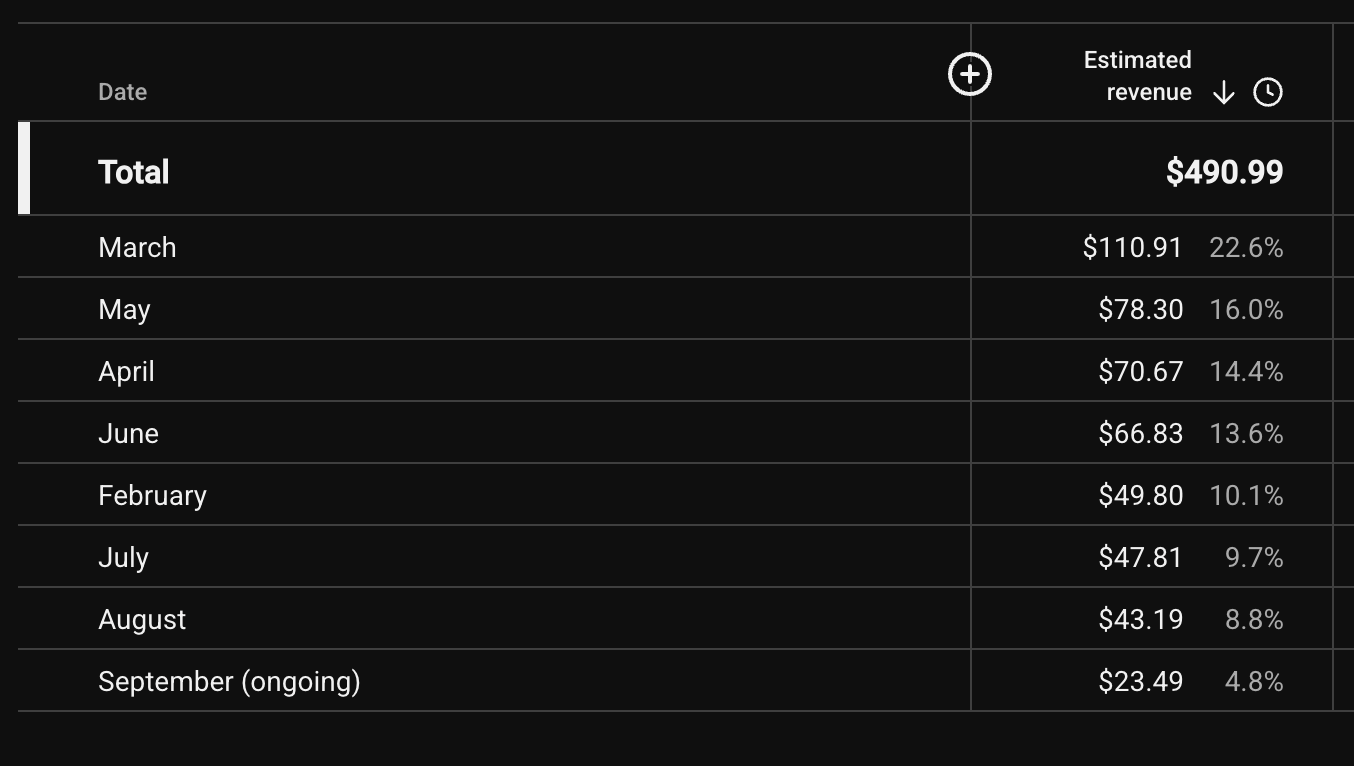This screenshot has height=766, width=1354.
Task: Click the $110.91 March revenue cell
Action: [x=1132, y=247]
